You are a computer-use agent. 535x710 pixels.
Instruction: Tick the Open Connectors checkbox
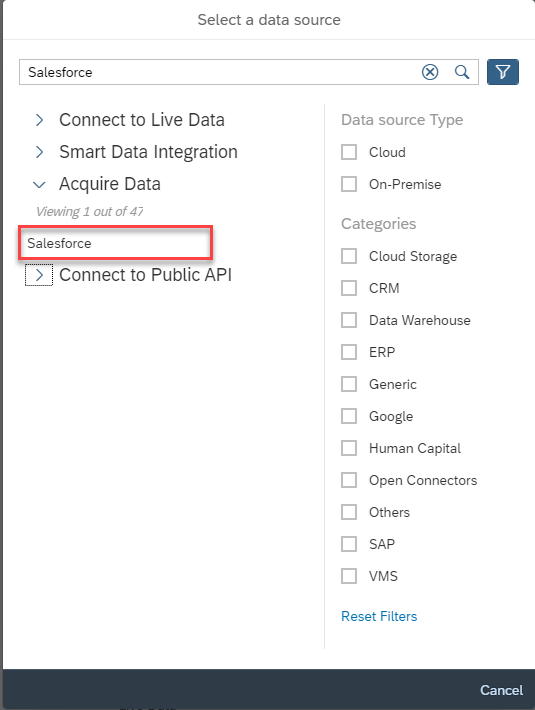tap(349, 480)
